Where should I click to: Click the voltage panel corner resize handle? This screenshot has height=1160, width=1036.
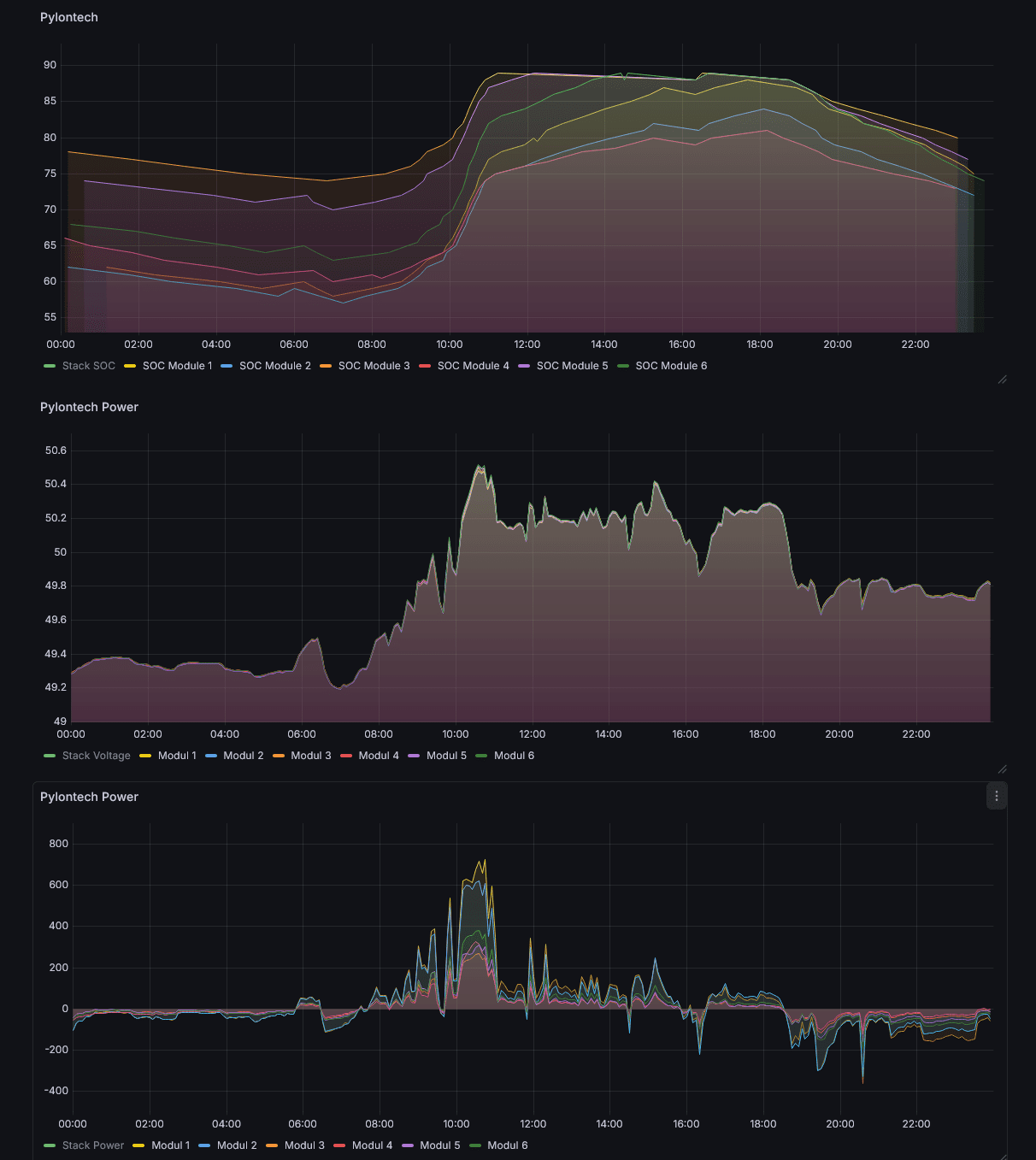1002,768
